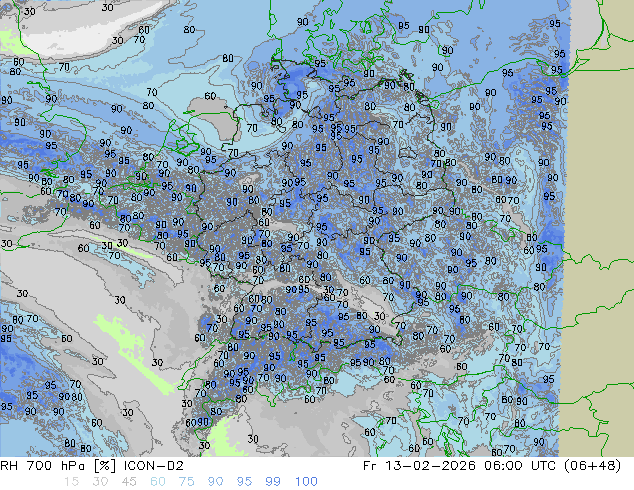634x490 pixels.
Task: Click the 'ICON-D2' model label
Action: (154, 466)
